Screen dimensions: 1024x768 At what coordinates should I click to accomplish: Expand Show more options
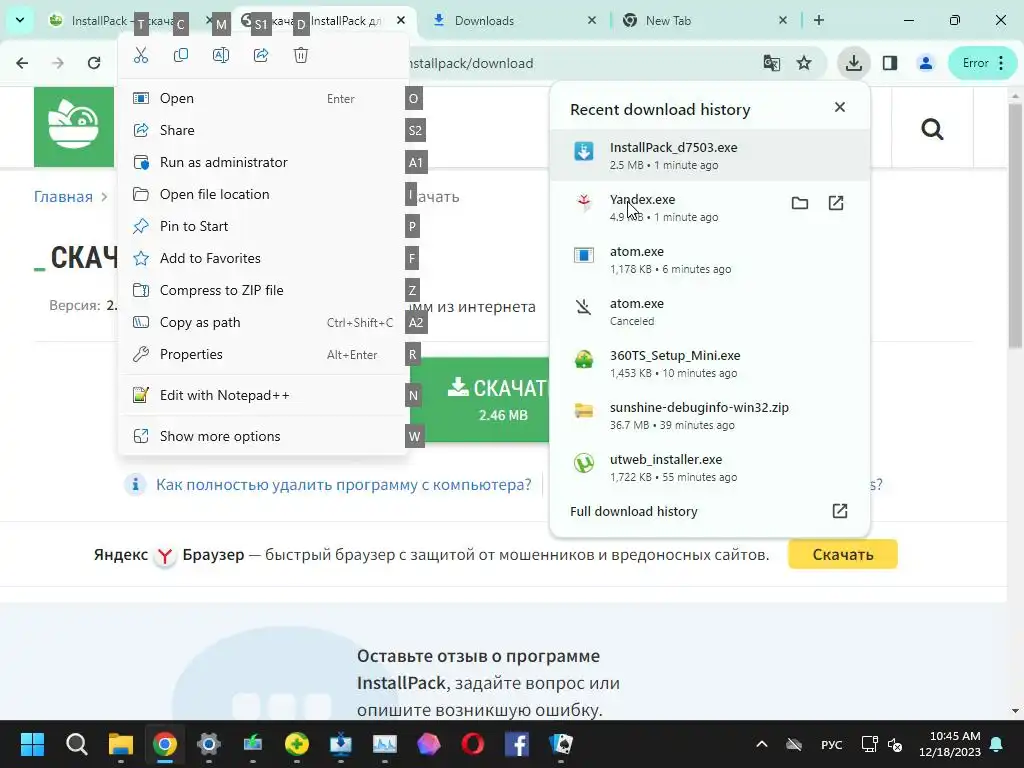263,436
